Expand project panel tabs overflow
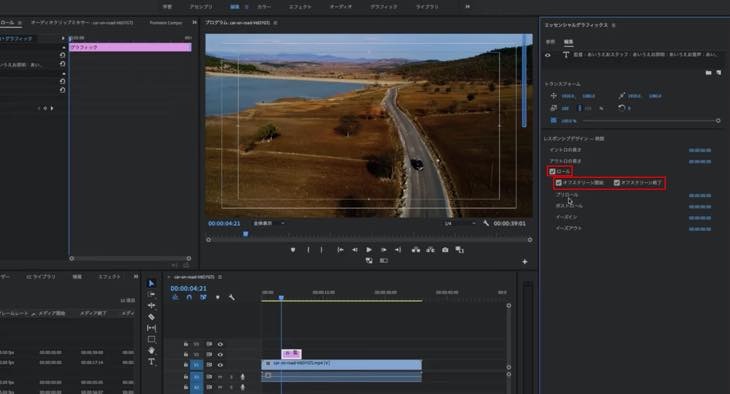 pyautogui.click(x=135, y=277)
